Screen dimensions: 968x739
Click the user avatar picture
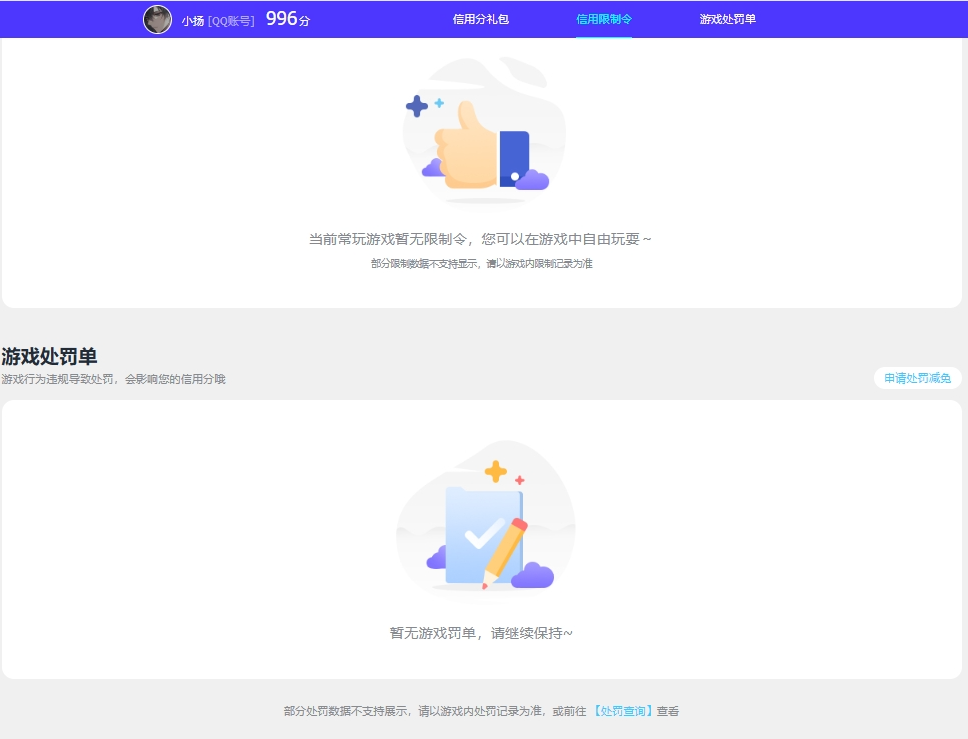tap(157, 20)
